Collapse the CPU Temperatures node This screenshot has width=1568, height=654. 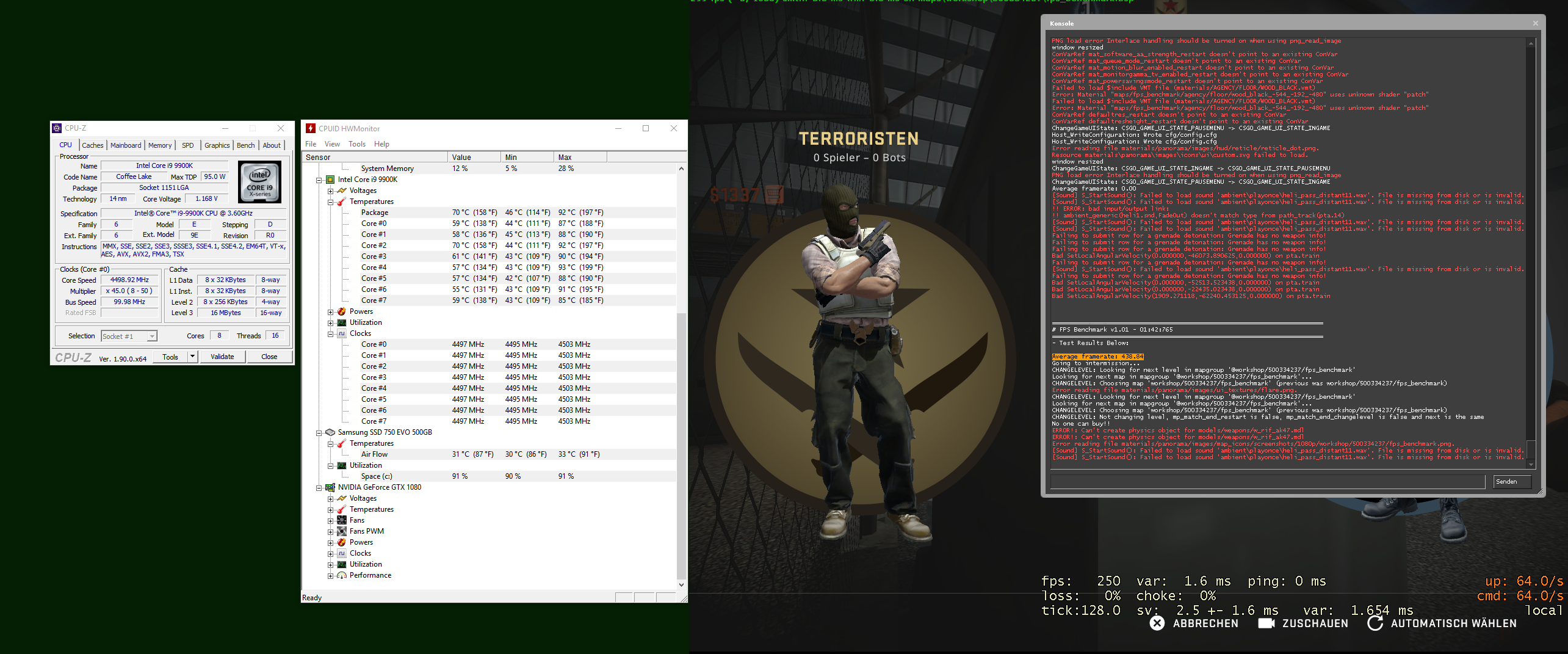pyautogui.click(x=330, y=202)
